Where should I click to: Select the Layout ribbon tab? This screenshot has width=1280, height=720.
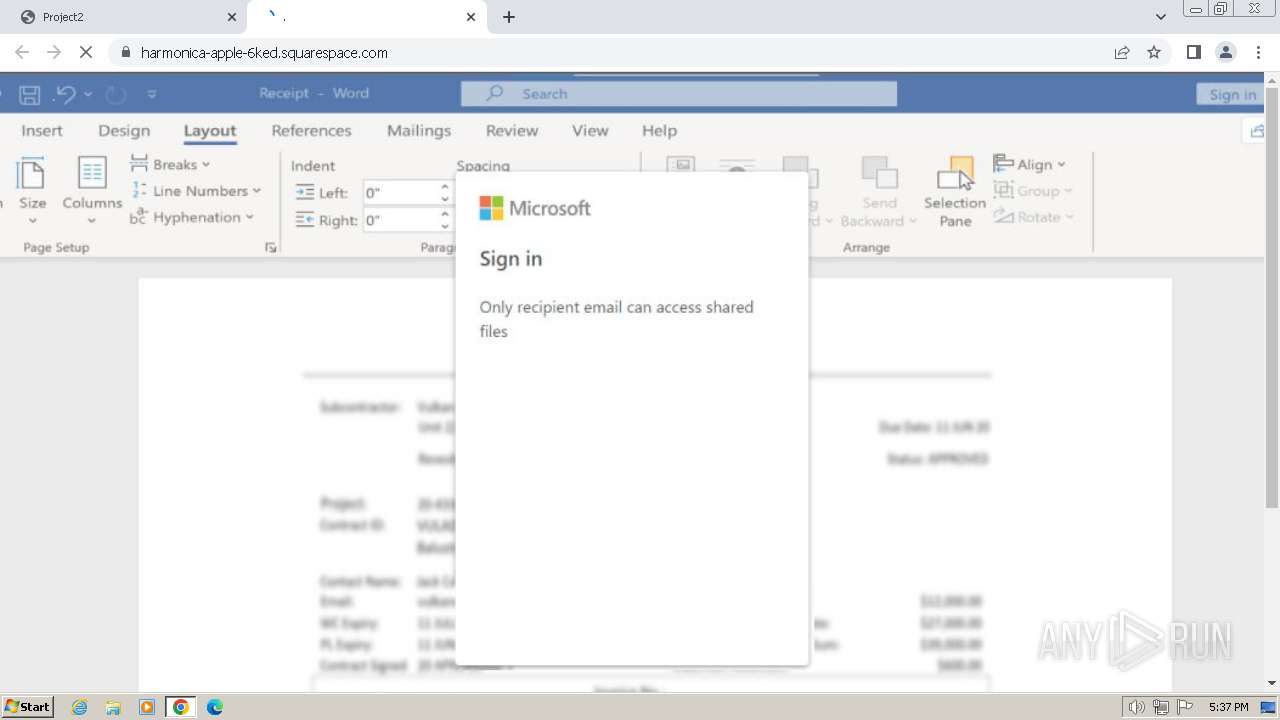[x=210, y=131]
